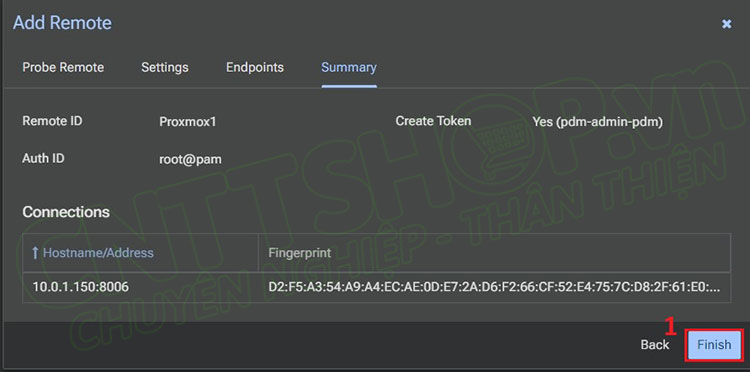750x372 pixels.
Task: Select the 10.0.1.150:8006 address cell
Action: (141, 287)
